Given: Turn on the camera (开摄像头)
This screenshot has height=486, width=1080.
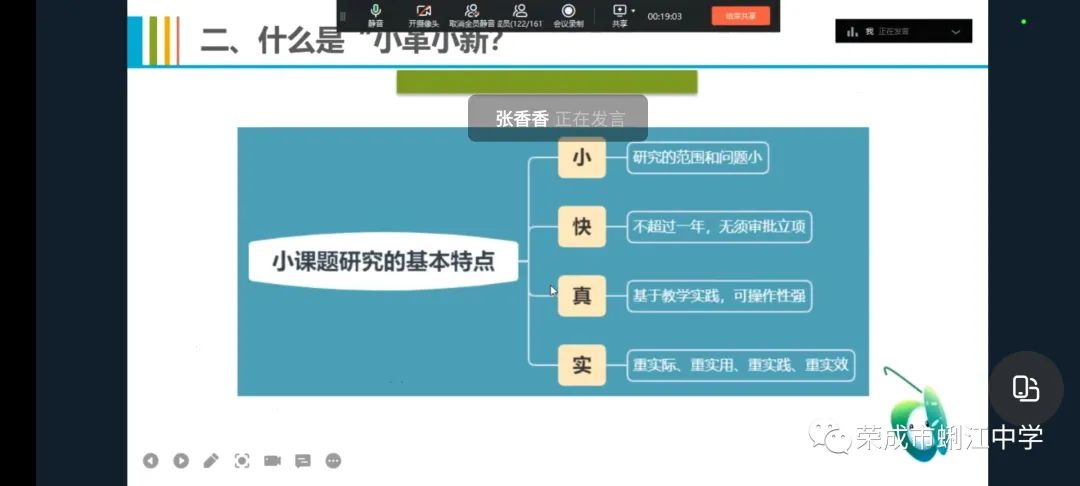Looking at the screenshot, I should [x=423, y=14].
